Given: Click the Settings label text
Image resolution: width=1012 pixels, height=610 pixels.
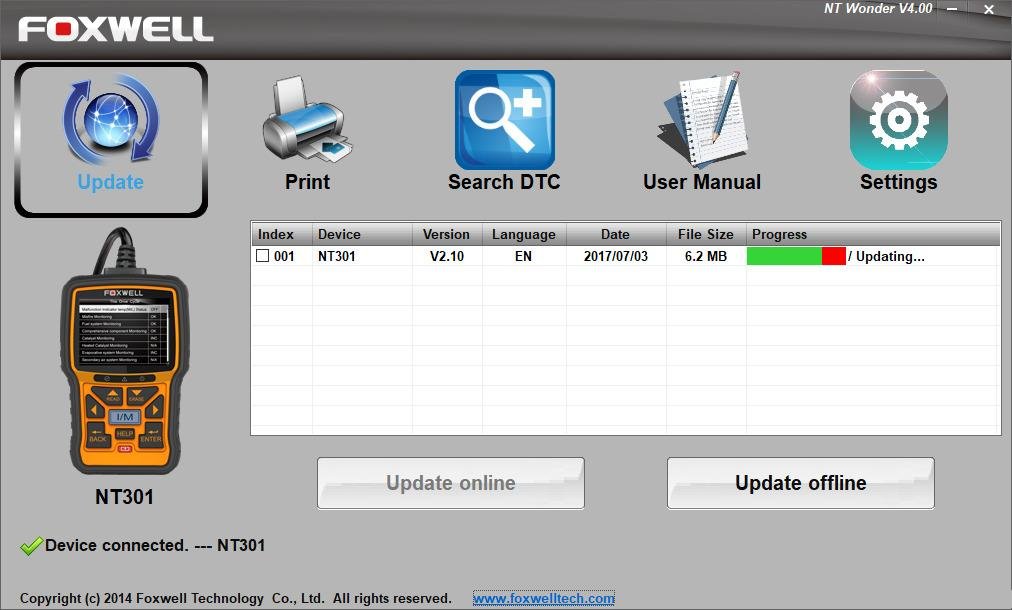Looking at the screenshot, I should click(898, 182).
